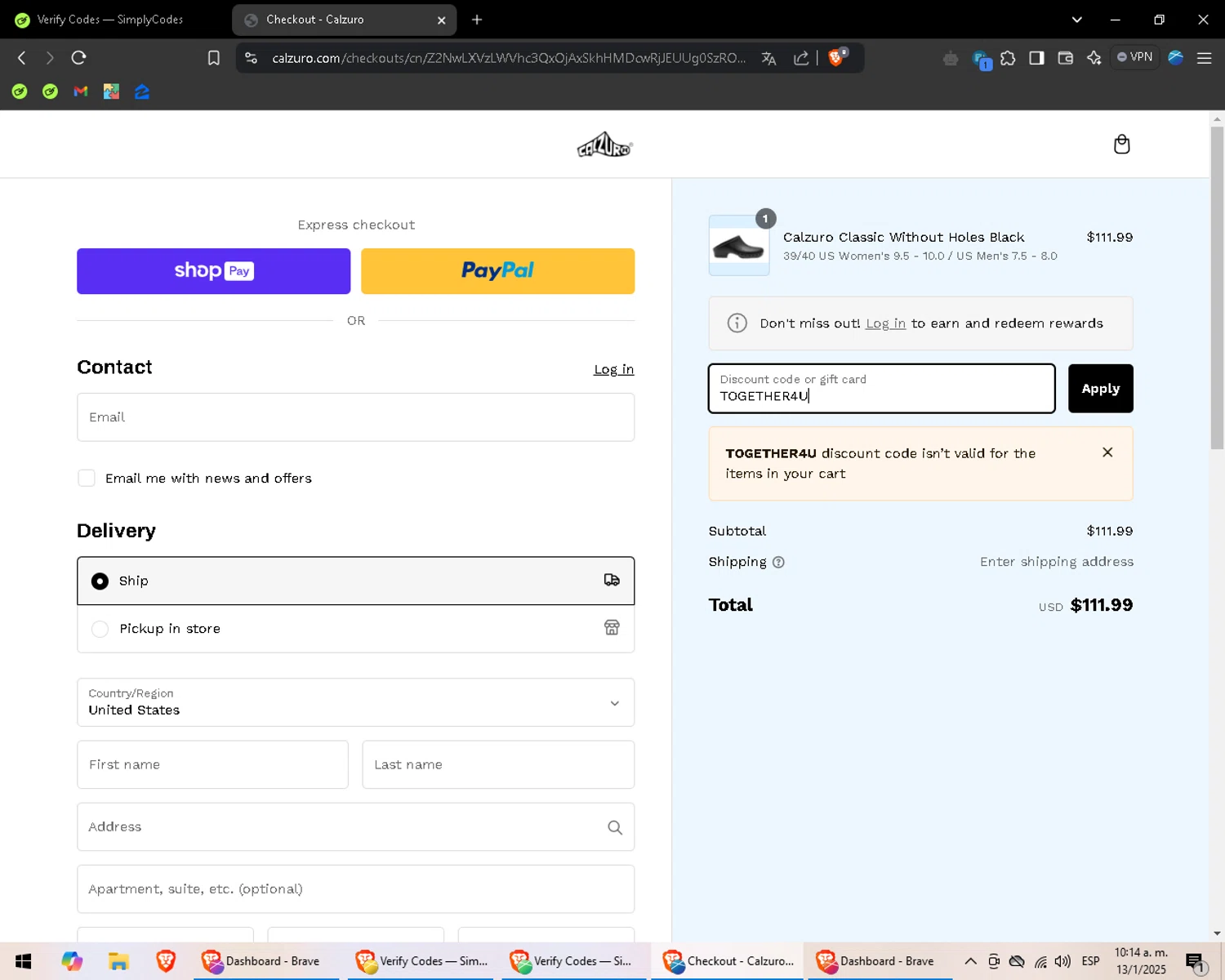Screen dimensions: 1225x980
Task: Open Copilot from the taskbar
Action: [72, 961]
